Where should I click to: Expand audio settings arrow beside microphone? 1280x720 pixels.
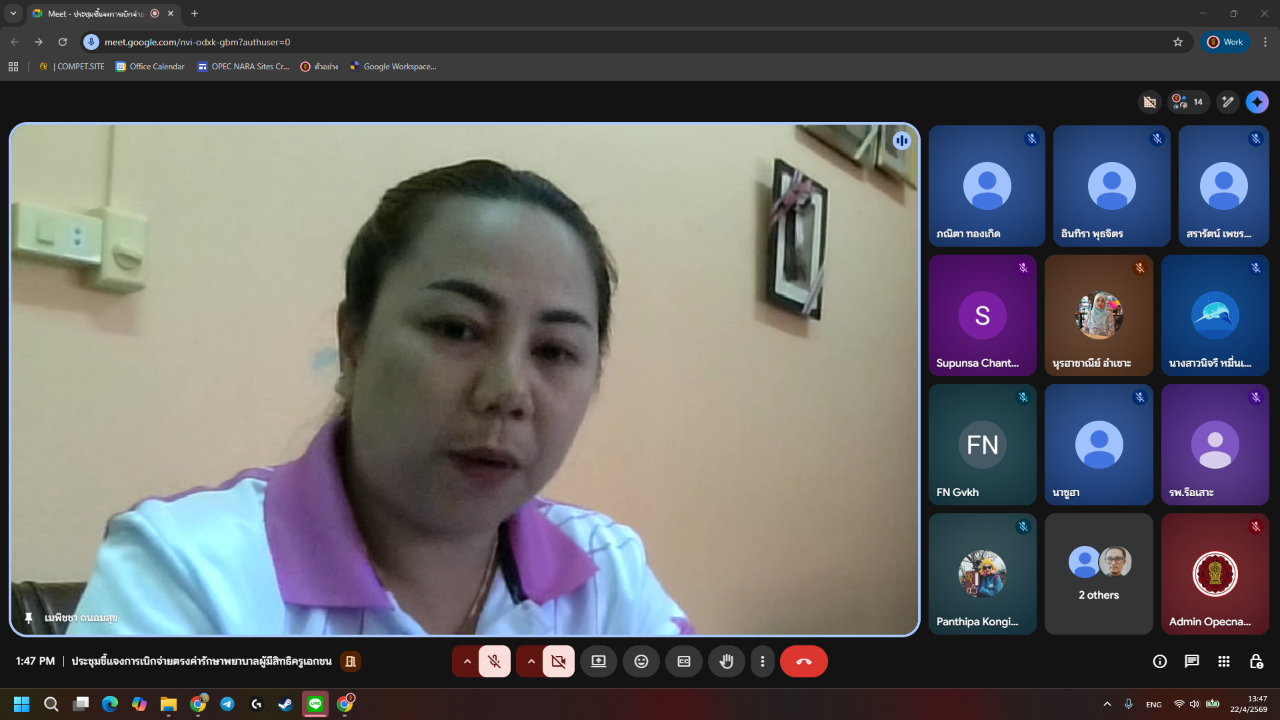tap(467, 661)
